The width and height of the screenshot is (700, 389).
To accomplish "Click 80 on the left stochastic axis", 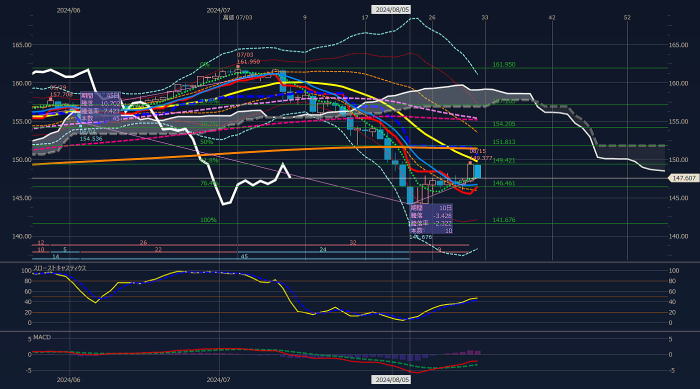I will click(x=29, y=281).
